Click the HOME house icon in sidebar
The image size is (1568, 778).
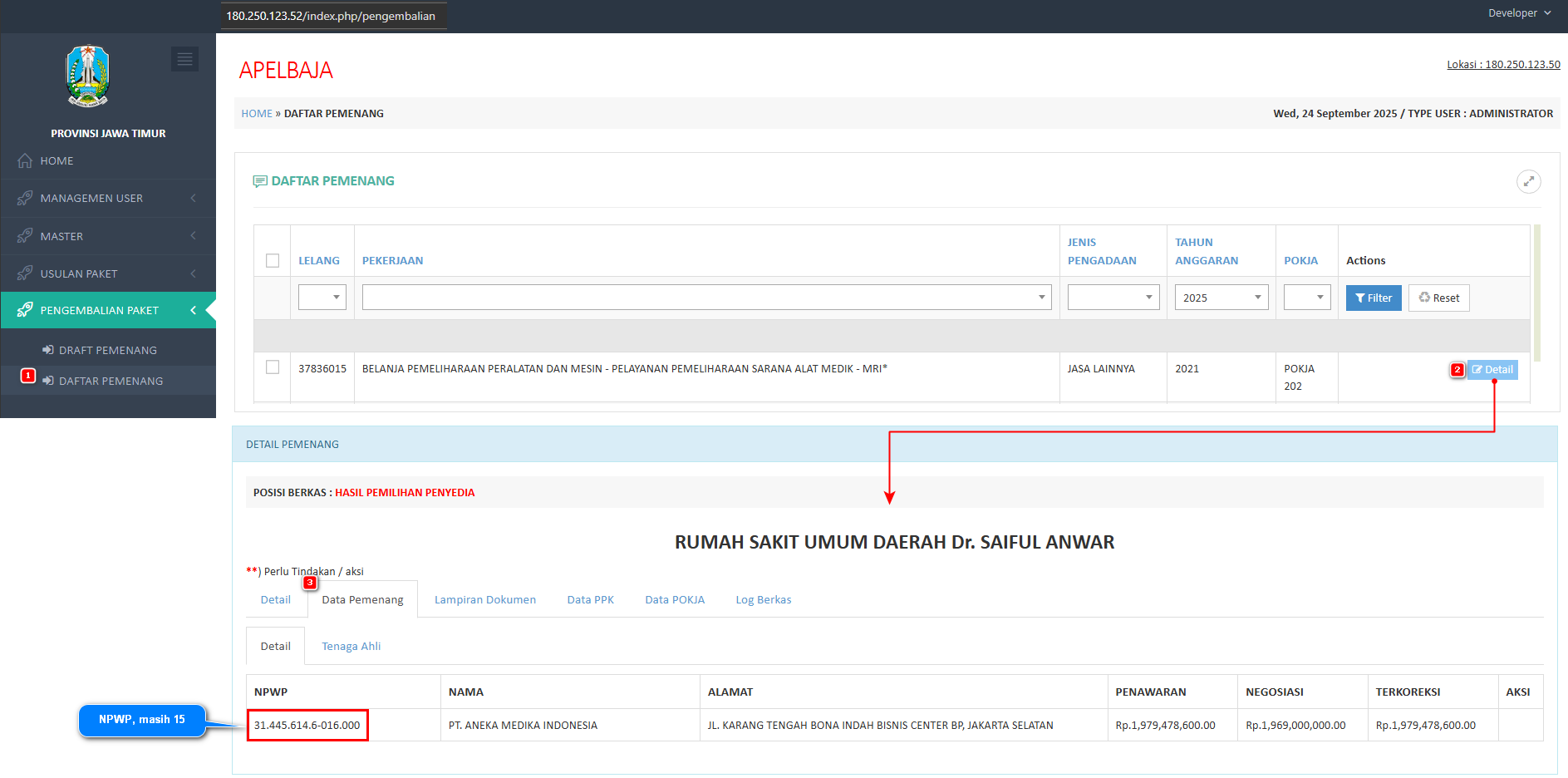point(25,161)
